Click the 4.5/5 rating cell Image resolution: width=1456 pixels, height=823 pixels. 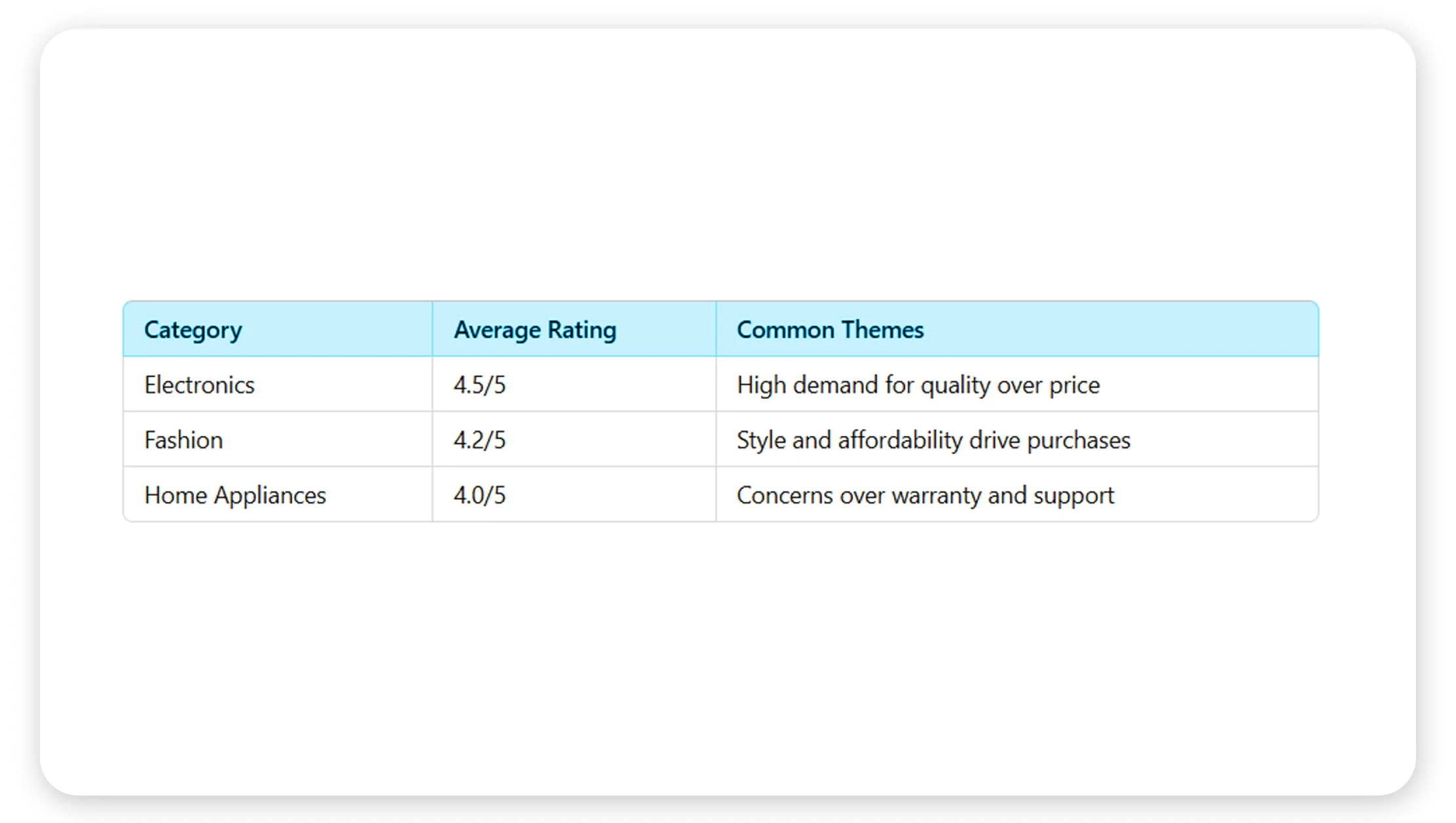point(574,384)
